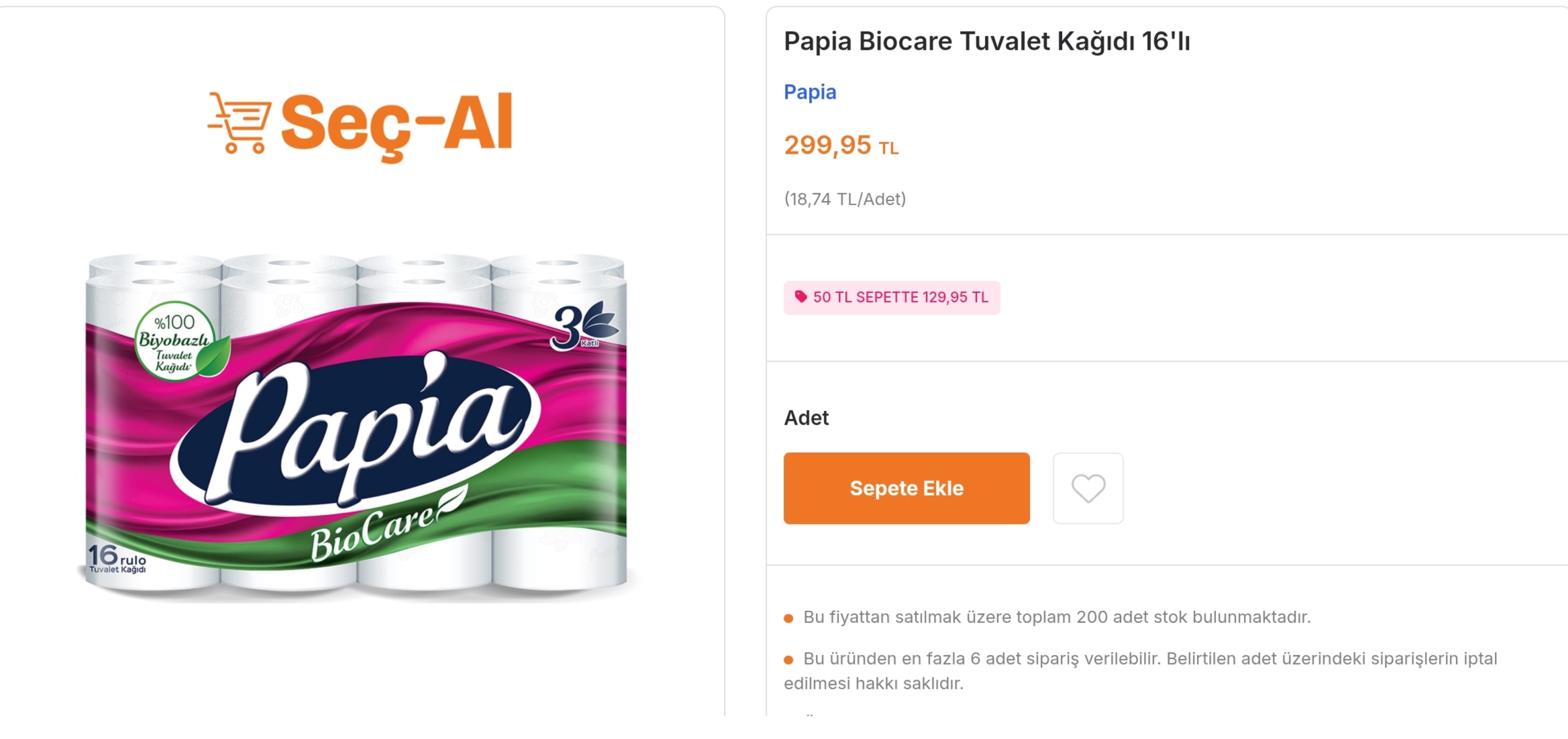Click the 16 rulo label on package
This screenshot has width=1568, height=739.
(x=117, y=558)
